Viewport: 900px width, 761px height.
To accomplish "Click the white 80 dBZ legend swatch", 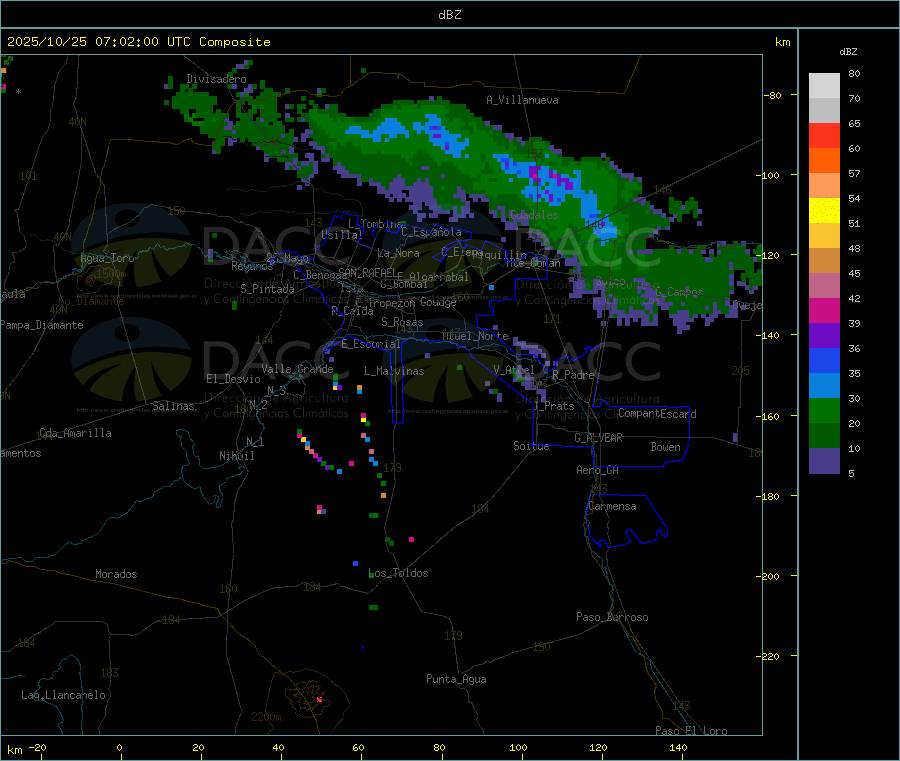I will point(824,86).
